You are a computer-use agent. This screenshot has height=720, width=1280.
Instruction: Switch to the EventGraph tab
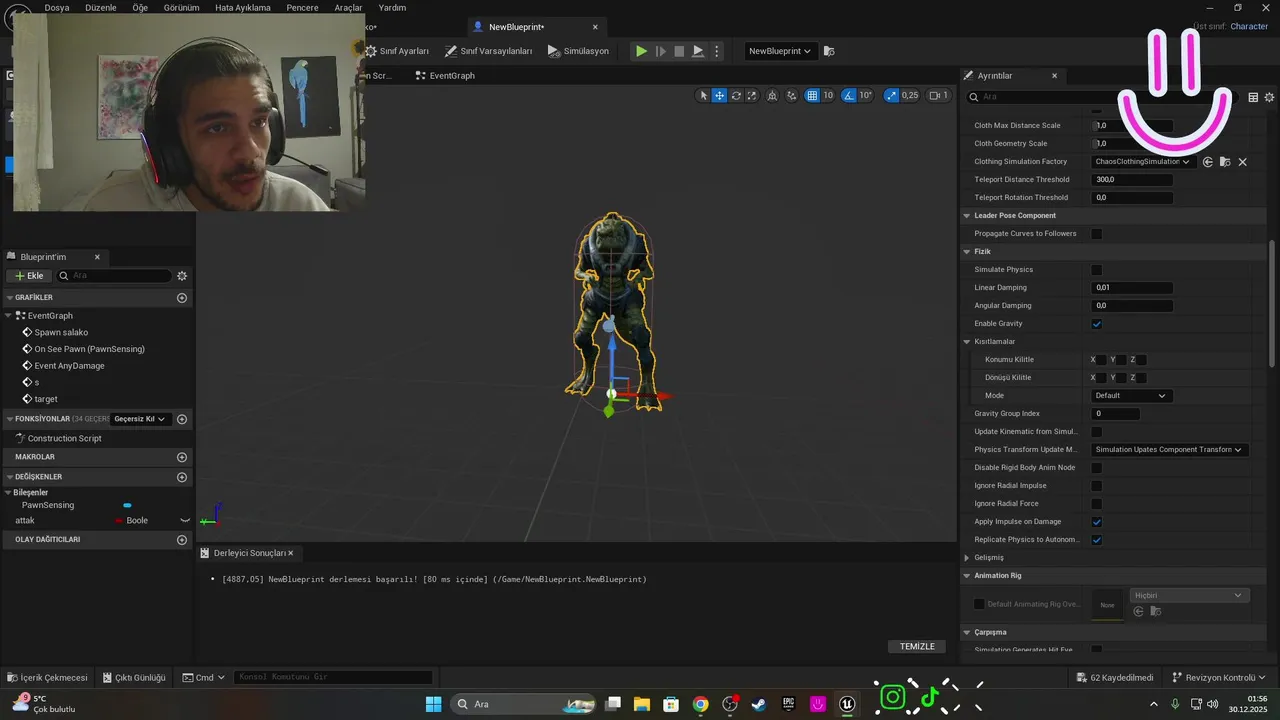[x=445, y=75]
